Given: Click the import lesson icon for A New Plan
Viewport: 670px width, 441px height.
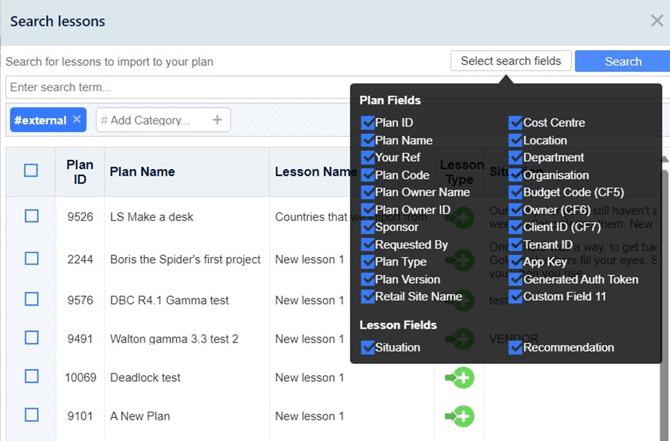Looking at the screenshot, I should click(460, 416).
